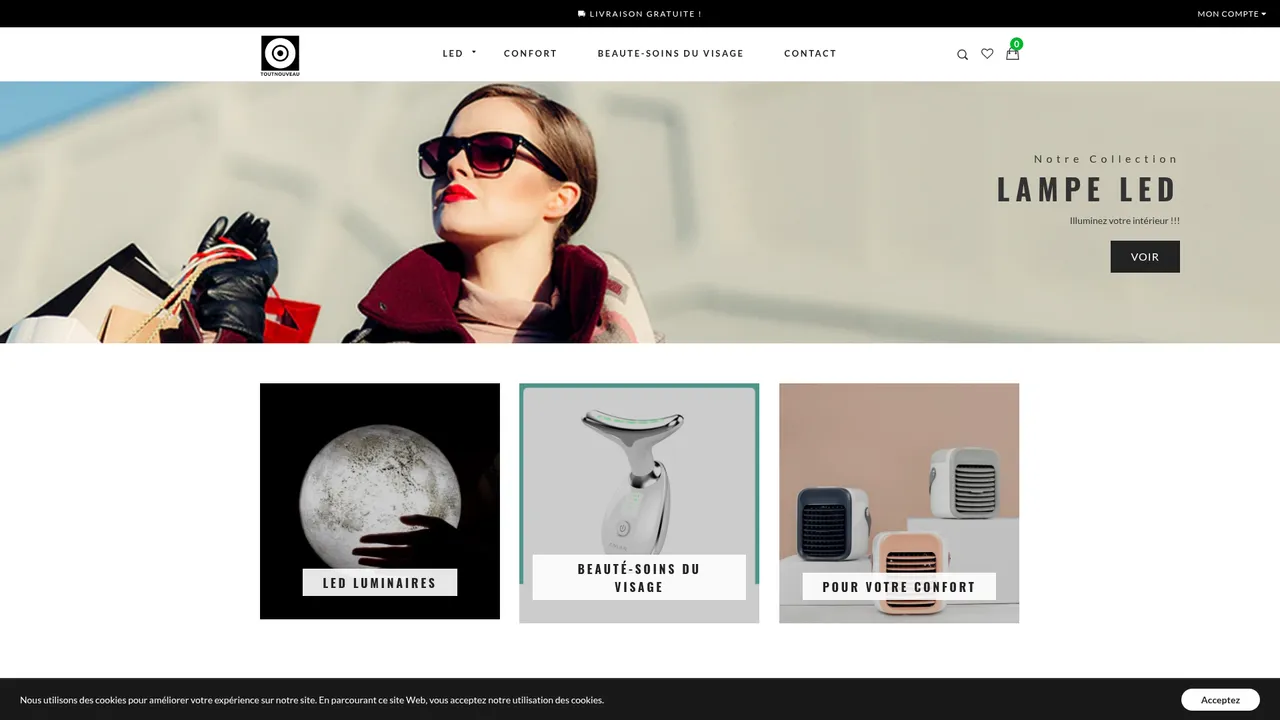Click the delivery truck icon

coord(582,14)
